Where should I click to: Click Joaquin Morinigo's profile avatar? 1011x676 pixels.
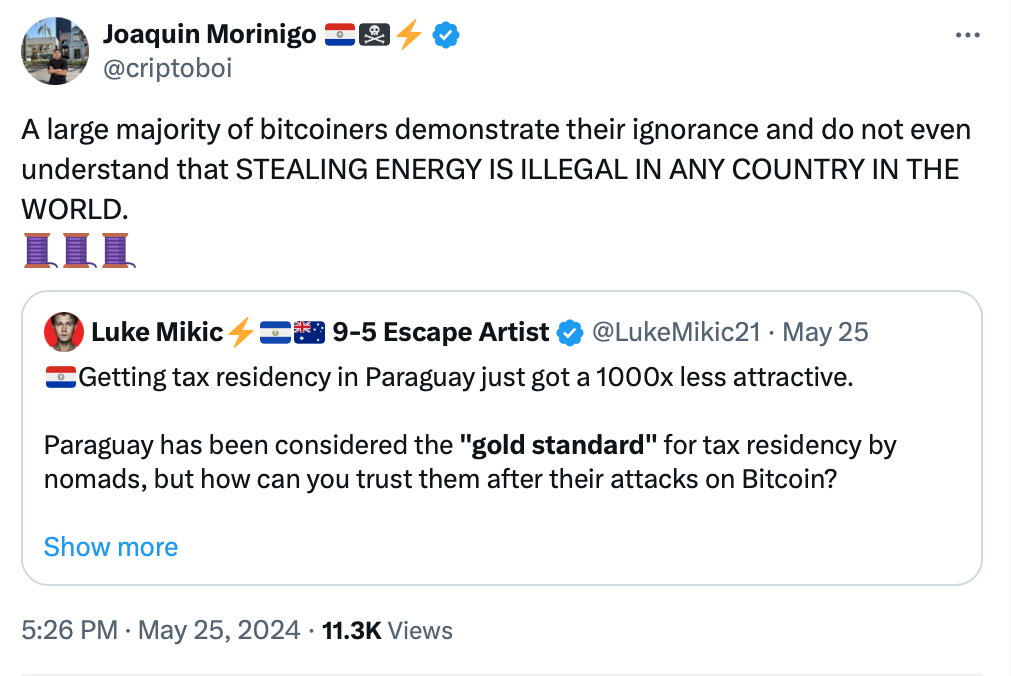55,51
